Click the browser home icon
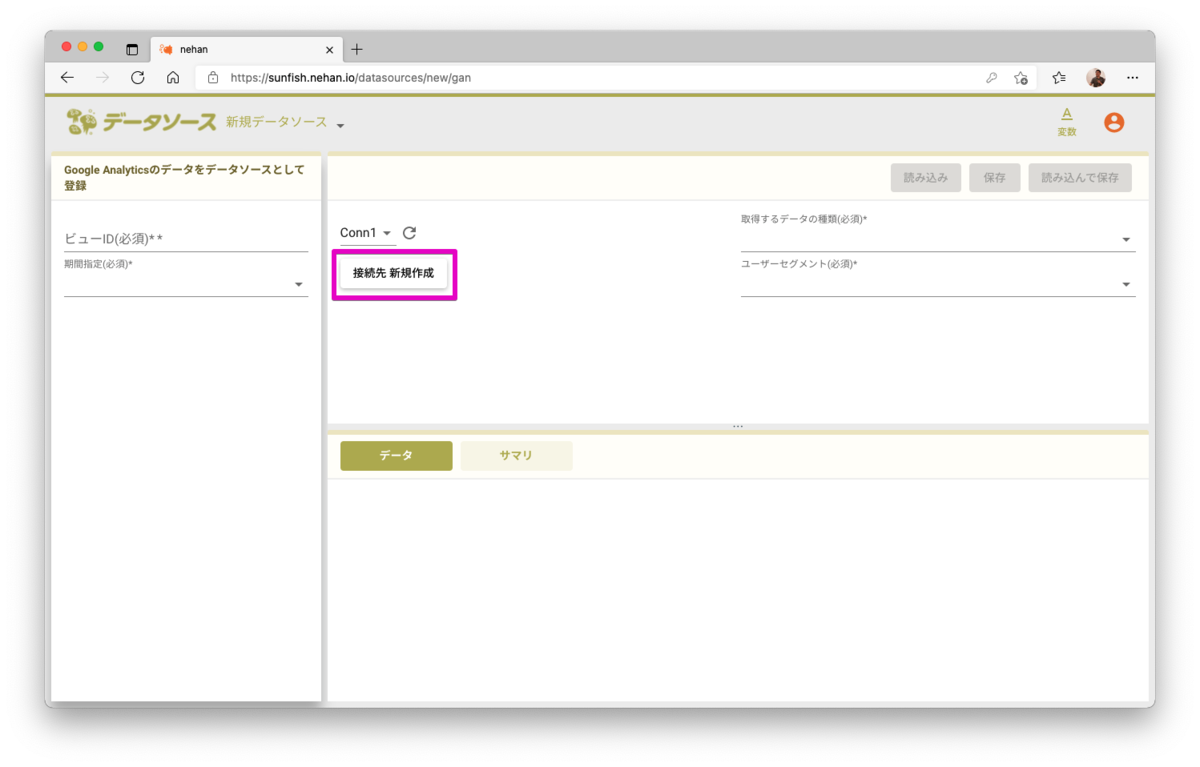The width and height of the screenshot is (1200, 767). 172,77
